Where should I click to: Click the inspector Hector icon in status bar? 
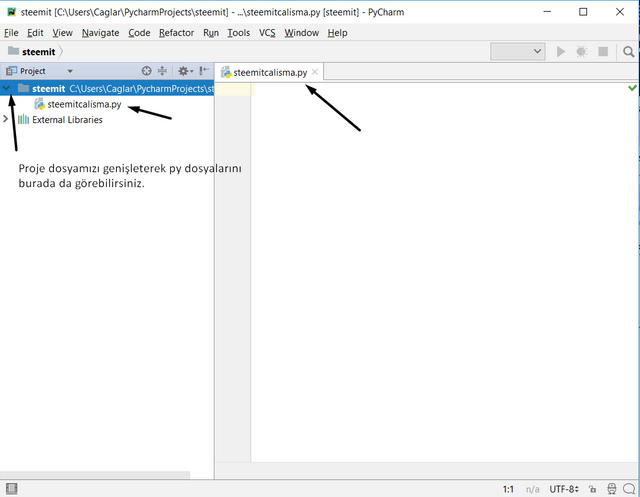tap(611, 488)
